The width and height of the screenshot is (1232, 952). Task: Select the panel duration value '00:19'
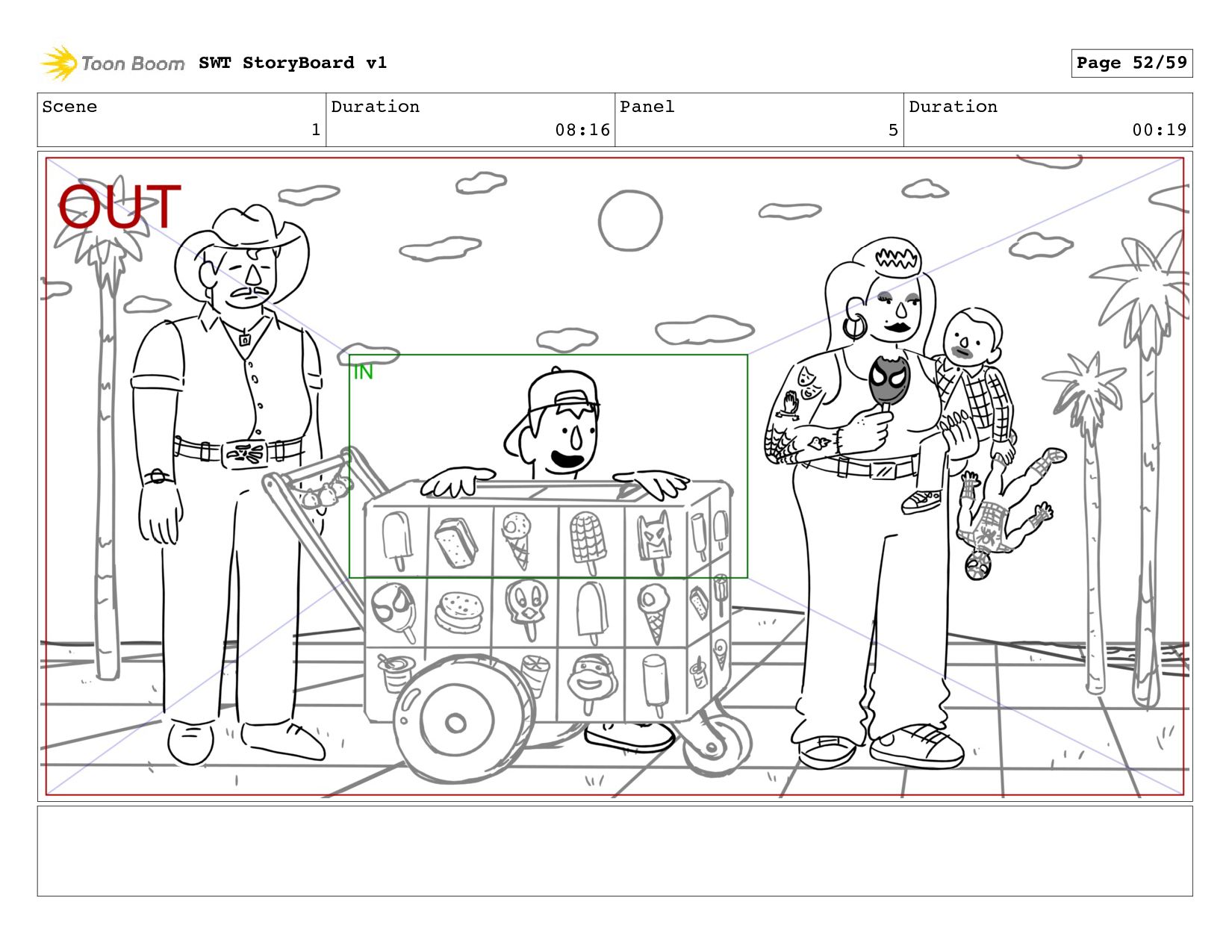click(1160, 130)
